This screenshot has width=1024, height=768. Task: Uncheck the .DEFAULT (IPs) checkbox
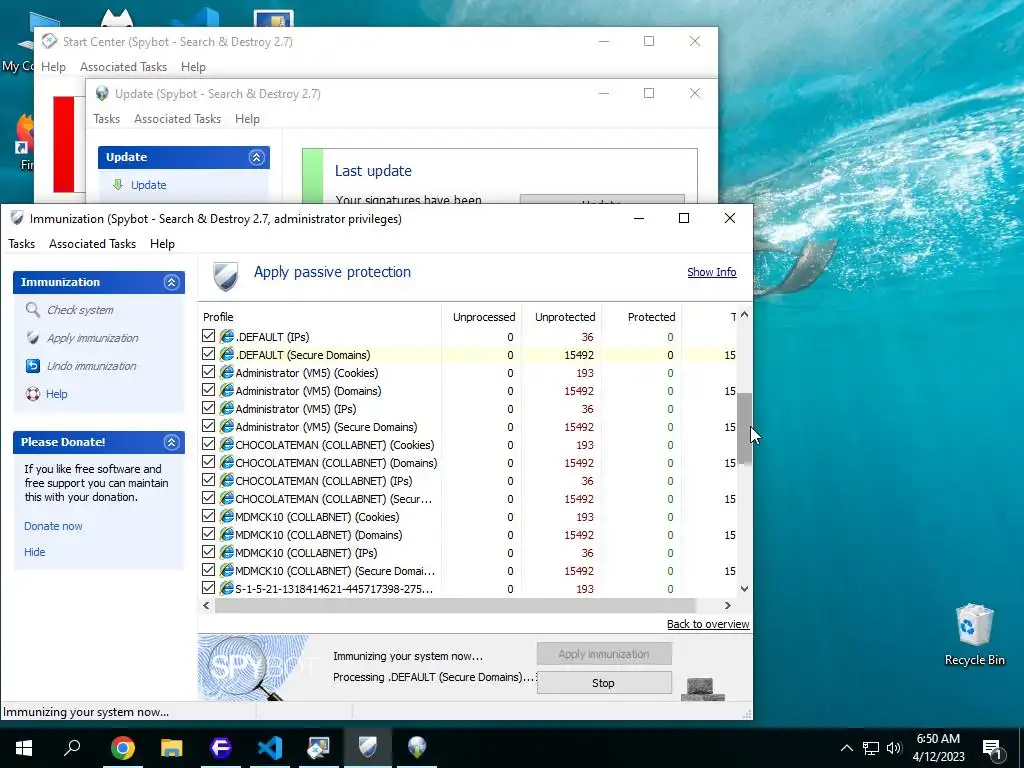coord(208,336)
